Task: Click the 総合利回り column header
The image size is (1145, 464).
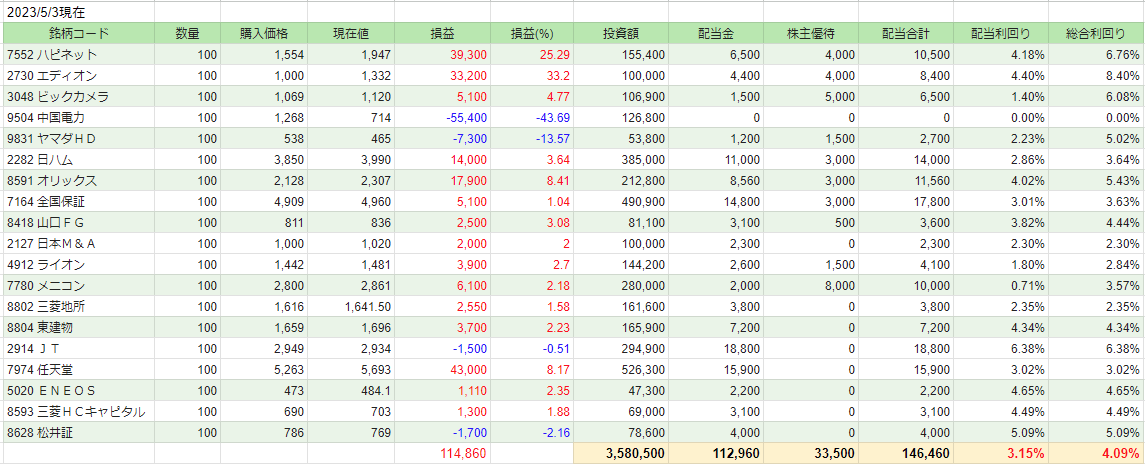Action: point(1097,34)
